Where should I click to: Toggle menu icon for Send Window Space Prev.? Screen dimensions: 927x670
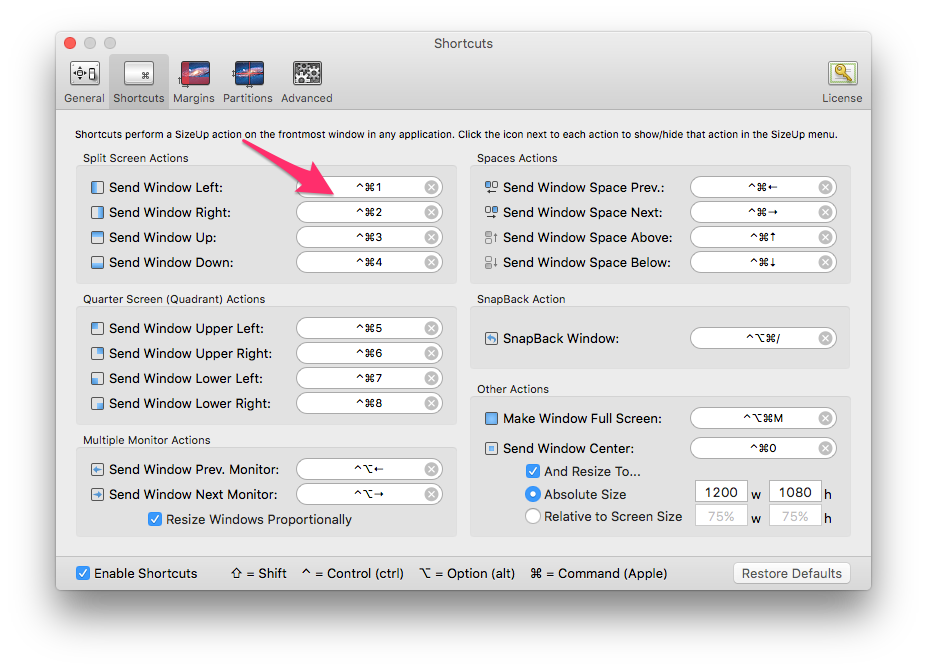pos(491,187)
